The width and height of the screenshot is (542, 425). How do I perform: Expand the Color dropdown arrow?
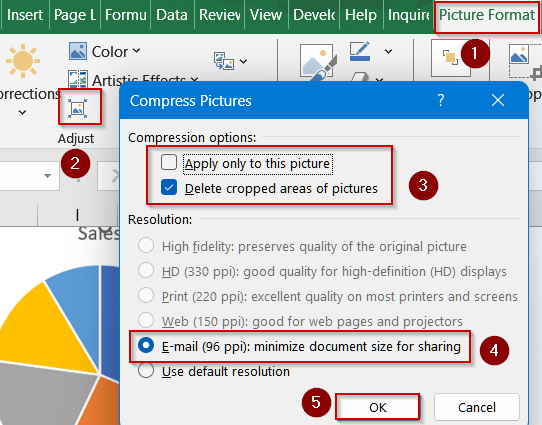click(x=137, y=51)
